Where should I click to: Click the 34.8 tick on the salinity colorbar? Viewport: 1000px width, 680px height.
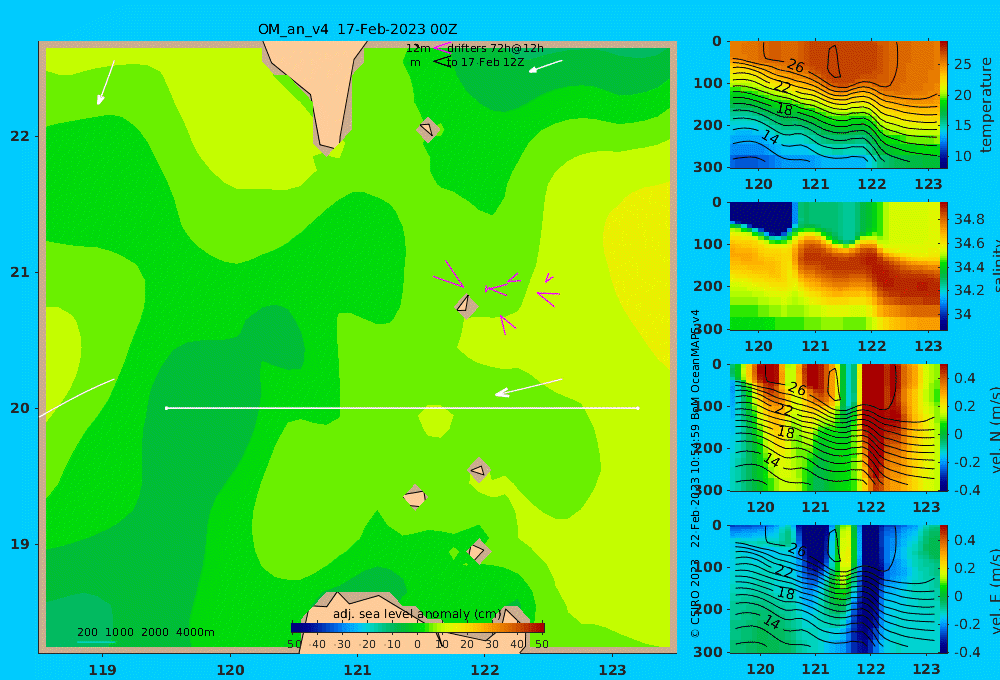969,219
